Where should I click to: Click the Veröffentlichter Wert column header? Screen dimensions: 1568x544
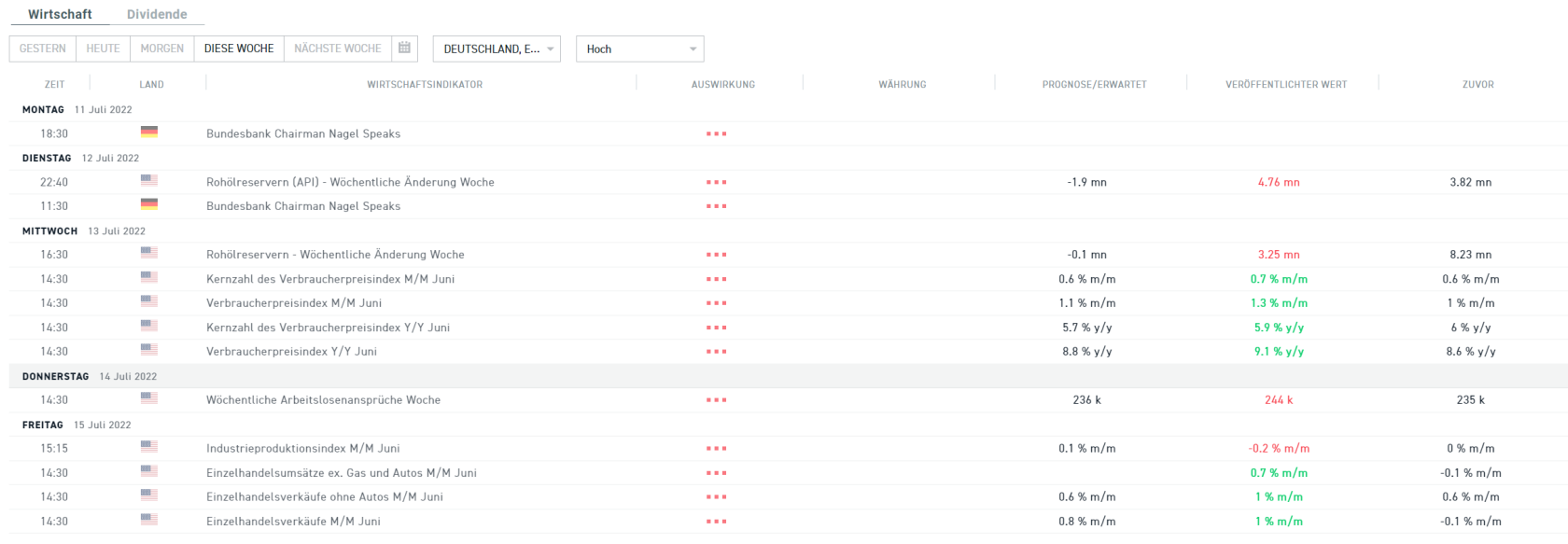pyautogui.click(x=1286, y=84)
